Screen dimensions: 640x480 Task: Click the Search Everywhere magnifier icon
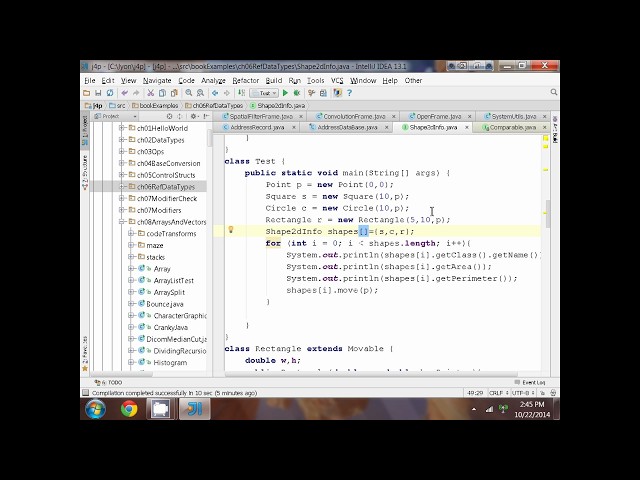[554, 92]
